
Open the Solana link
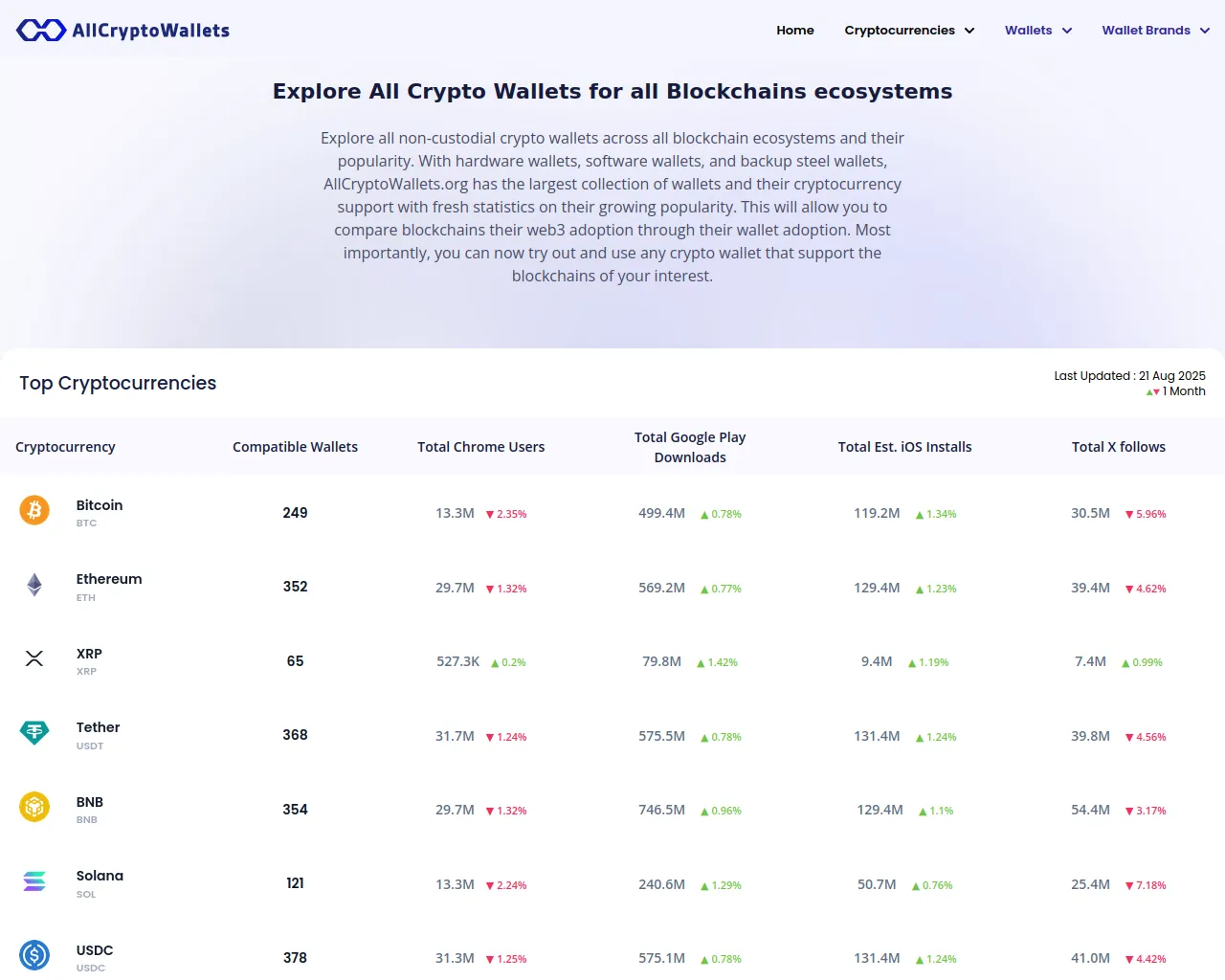pyautogui.click(x=100, y=876)
